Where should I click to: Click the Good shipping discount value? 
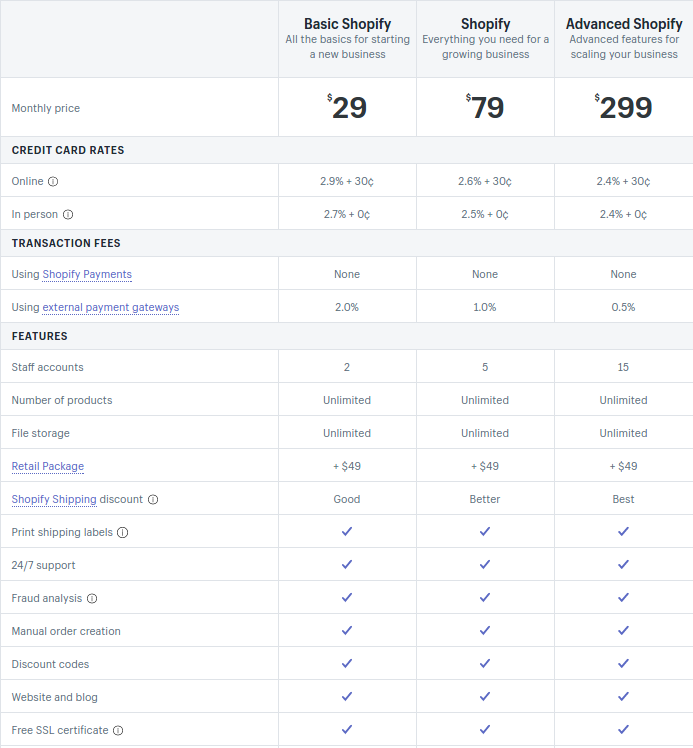click(347, 499)
